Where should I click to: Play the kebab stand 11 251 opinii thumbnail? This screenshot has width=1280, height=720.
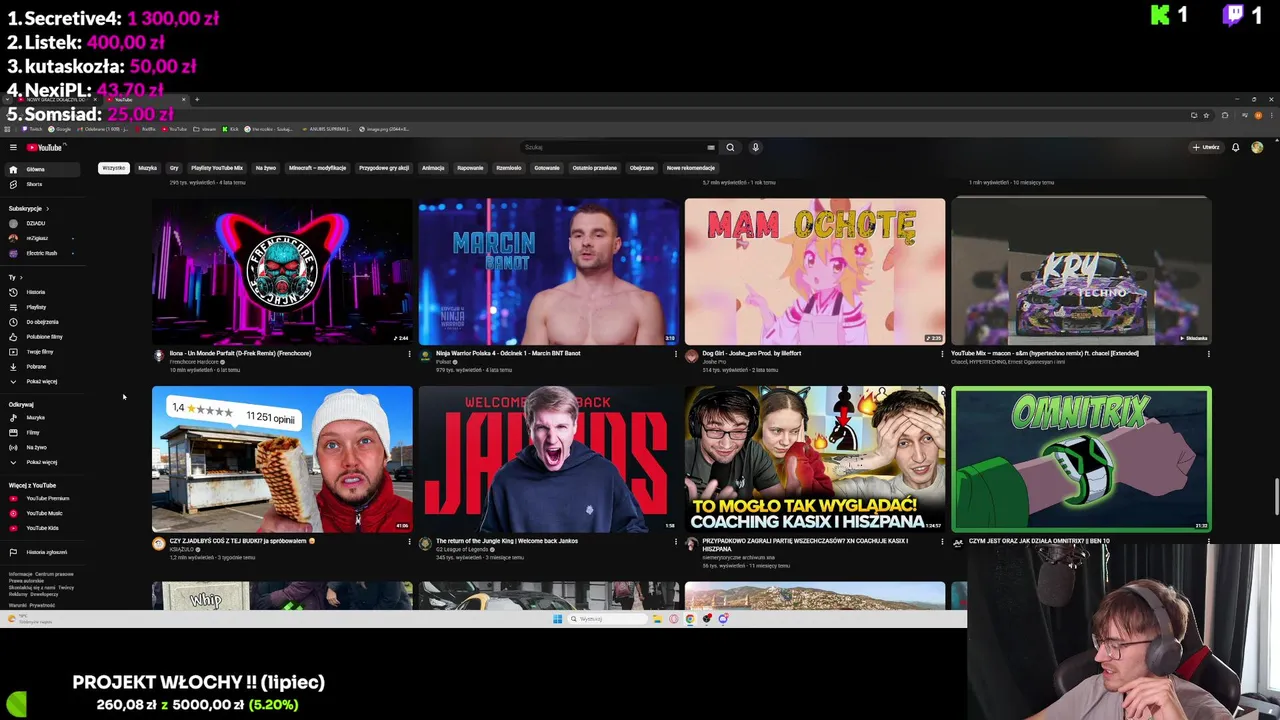coord(282,459)
